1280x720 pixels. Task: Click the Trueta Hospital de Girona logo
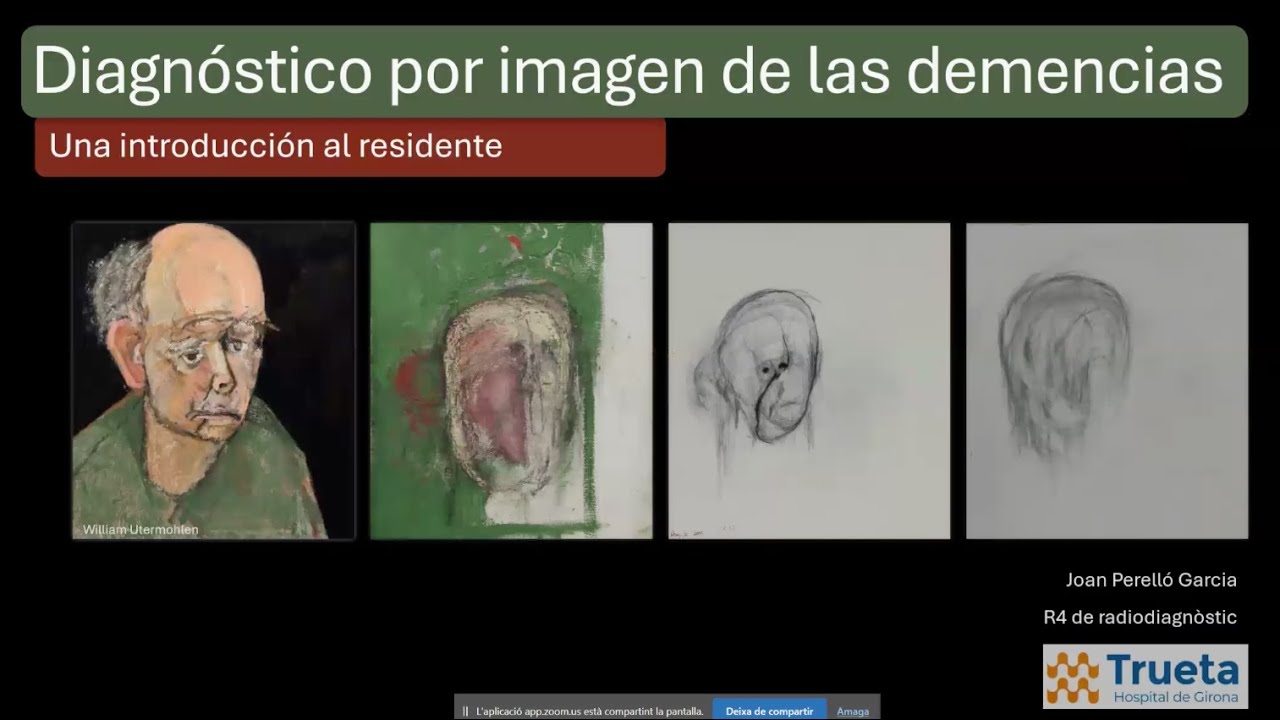[x=1145, y=677]
